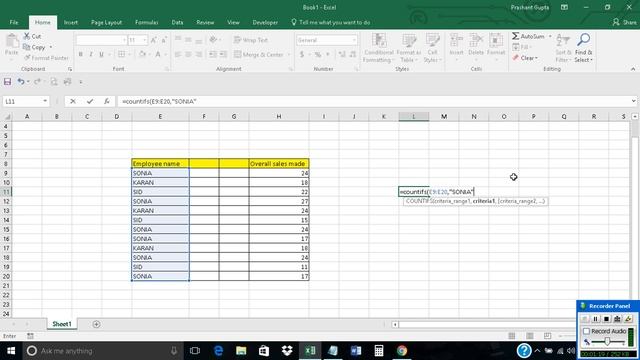Open Word from the taskbar
This screenshot has width=640, height=360.
[356, 351]
